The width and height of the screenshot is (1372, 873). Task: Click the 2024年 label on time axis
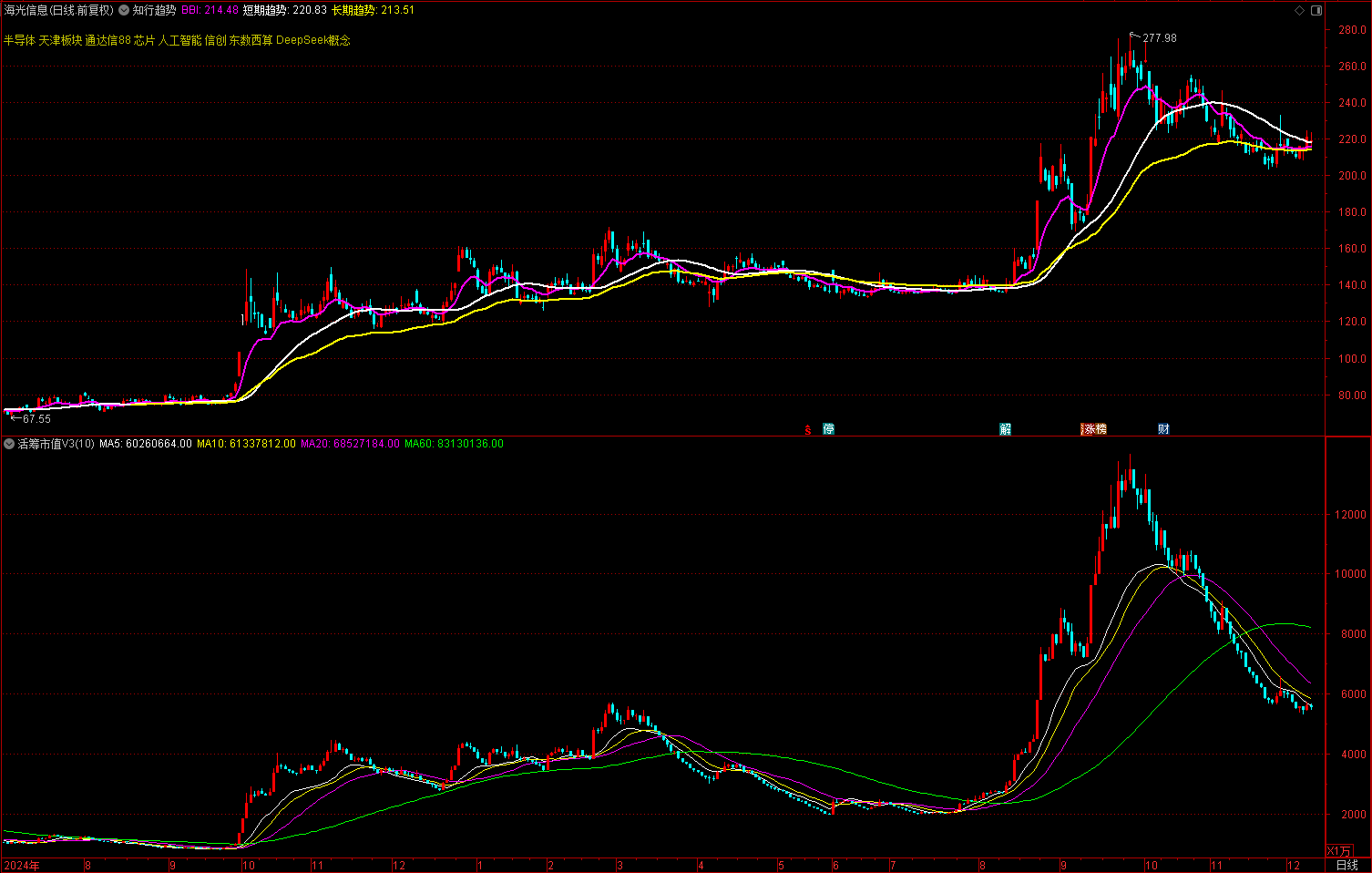tap(22, 865)
